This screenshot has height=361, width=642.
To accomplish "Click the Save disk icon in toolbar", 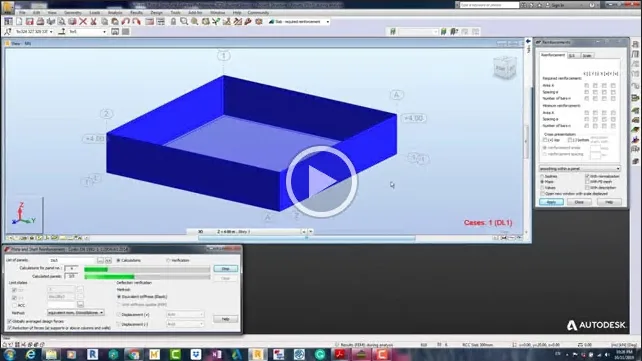I will (x=29, y=21).
